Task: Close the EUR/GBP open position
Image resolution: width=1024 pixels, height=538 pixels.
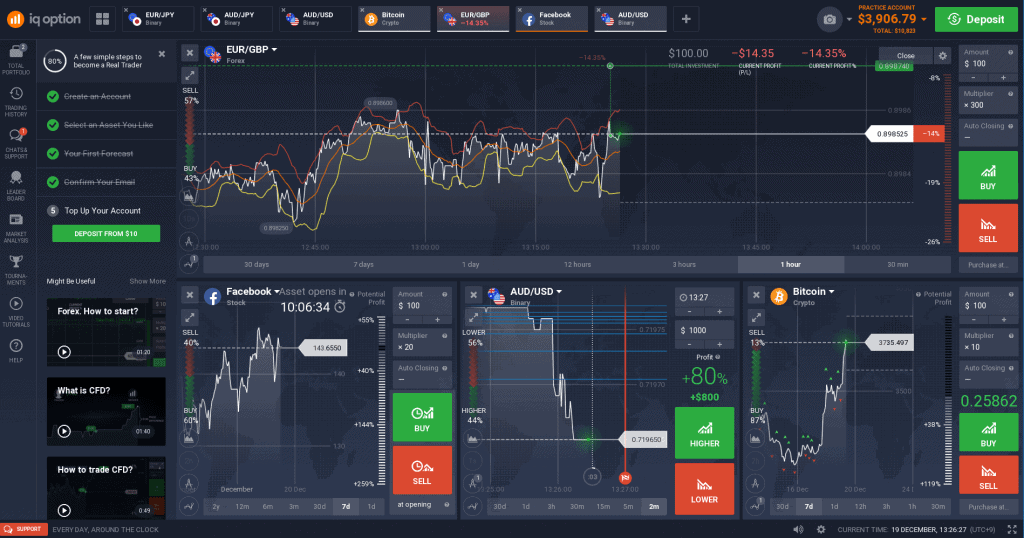Action: click(x=905, y=55)
